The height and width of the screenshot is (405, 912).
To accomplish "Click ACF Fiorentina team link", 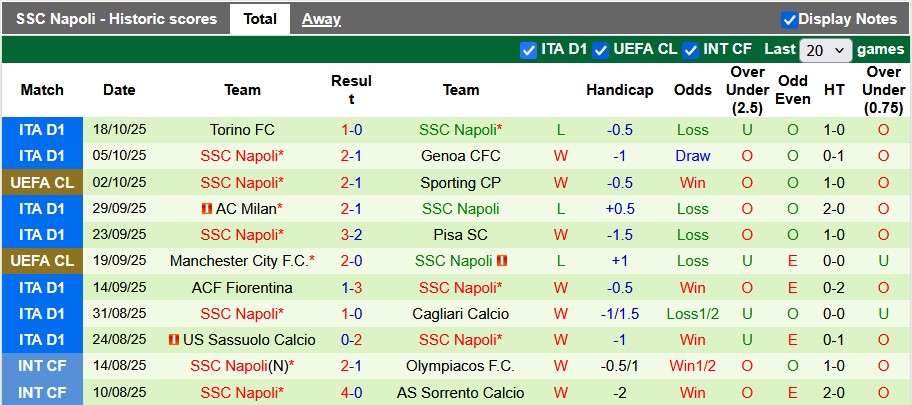I will pos(242,287).
